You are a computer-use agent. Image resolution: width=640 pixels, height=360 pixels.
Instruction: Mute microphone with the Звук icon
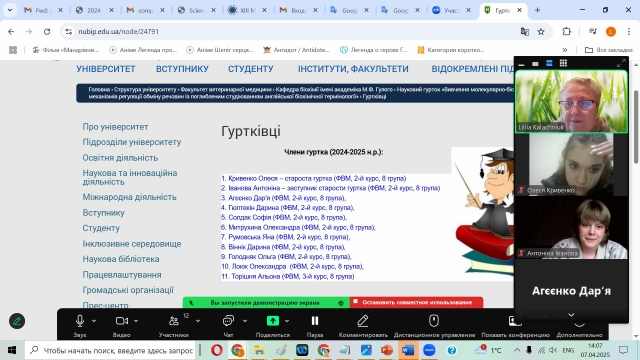click(80, 321)
